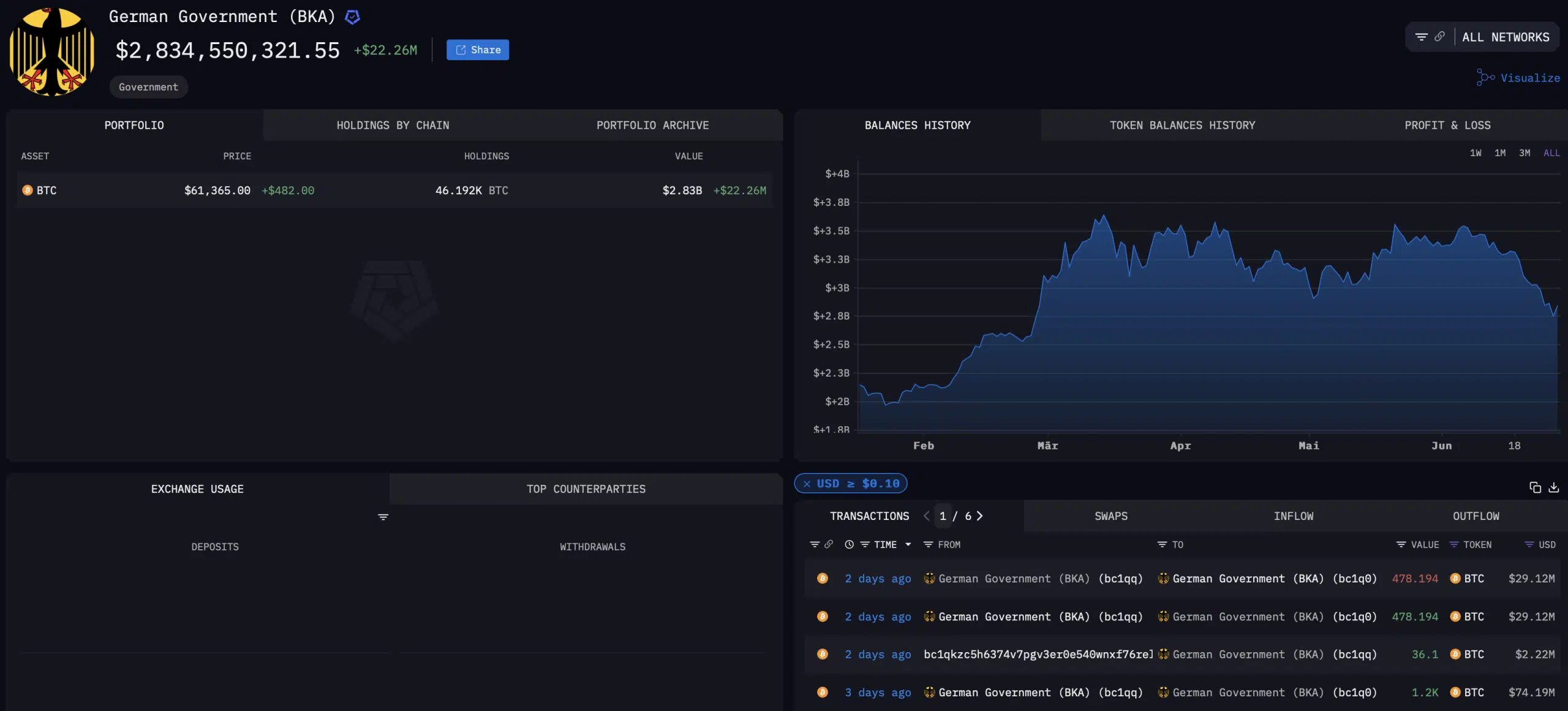The image size is (1568, 711).
Task: Click the filter icon on the TO column
Action: [1161, 544]
